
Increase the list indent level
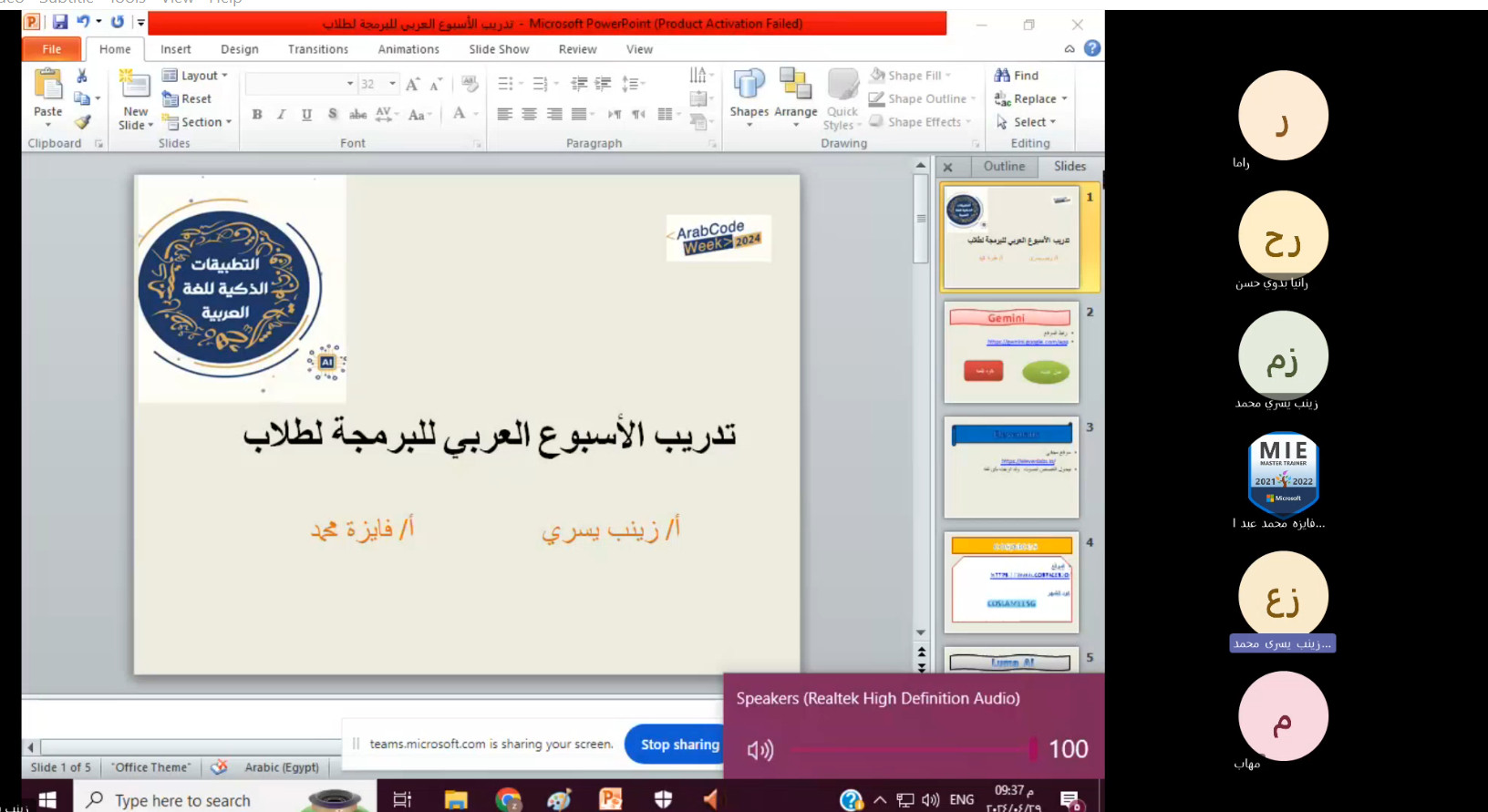pyautogui.click(x=604, y=84)
